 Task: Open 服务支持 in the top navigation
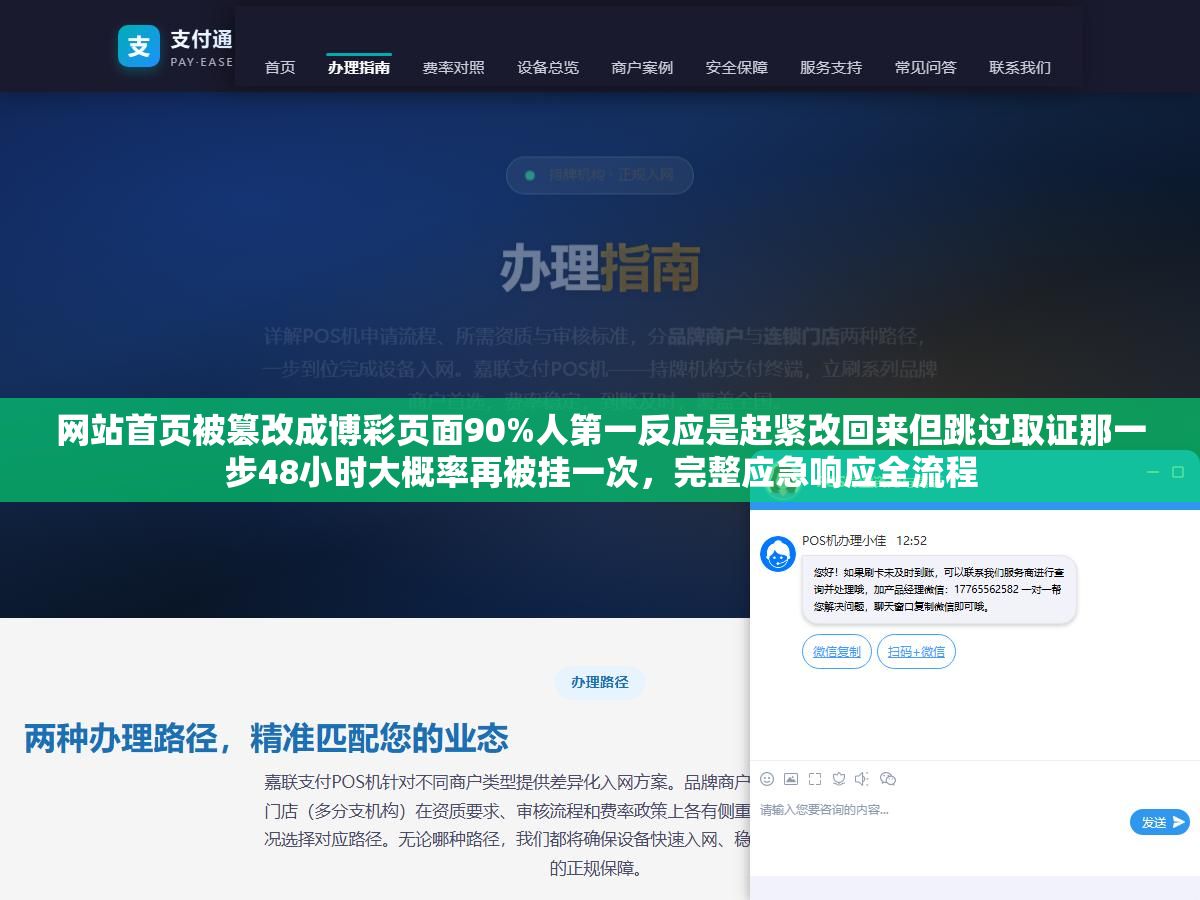[831, 67]
